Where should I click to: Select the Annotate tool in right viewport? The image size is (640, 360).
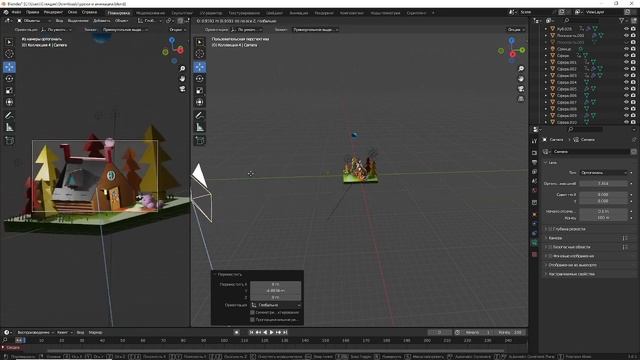(x=200, y=116)
